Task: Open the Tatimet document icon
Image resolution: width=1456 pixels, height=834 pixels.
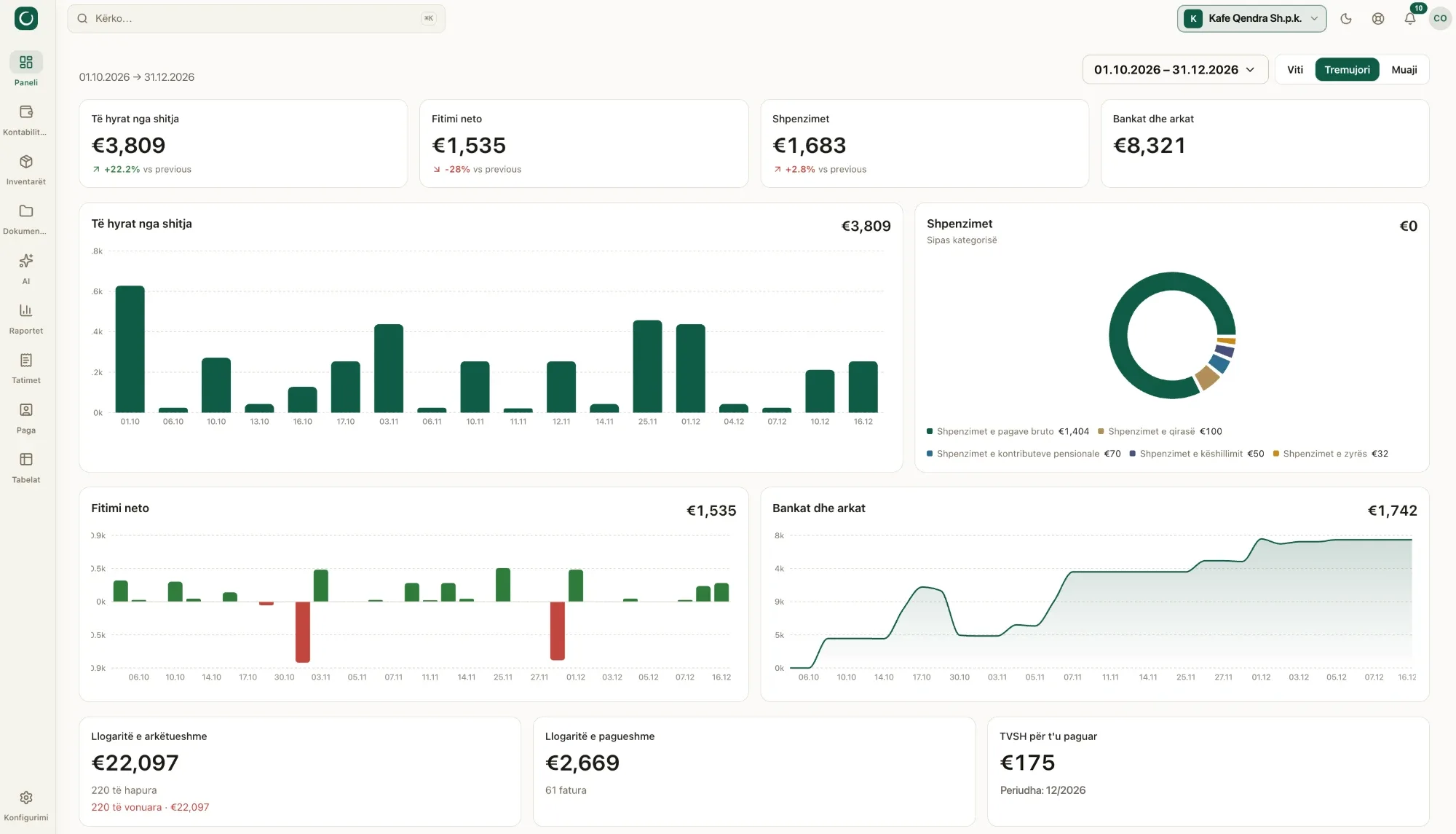Action: (26, 361)
